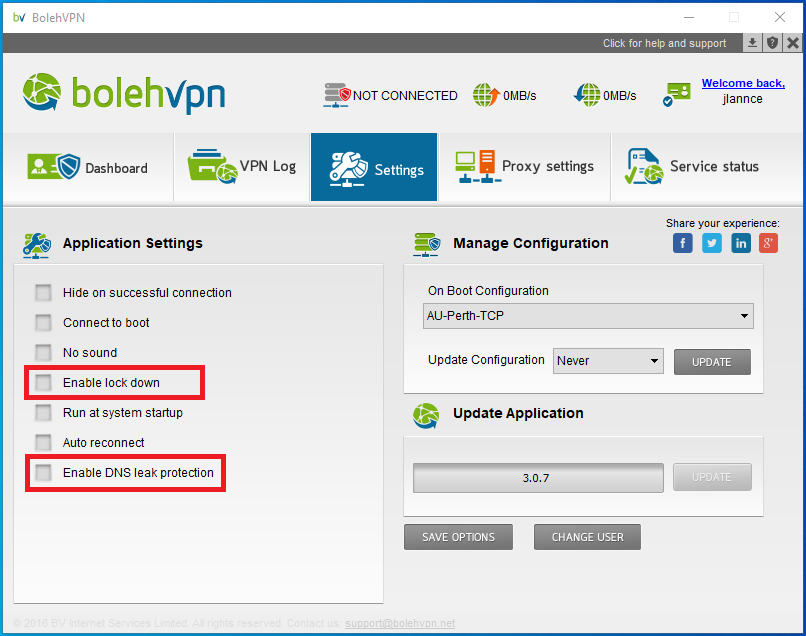
Task: Share on LinkedIn
Action: (741, 243)
